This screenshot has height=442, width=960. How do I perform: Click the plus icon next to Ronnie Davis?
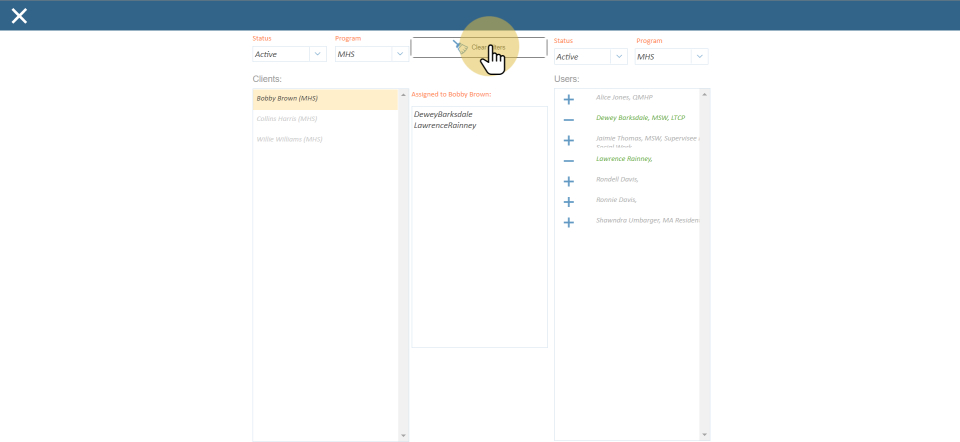click(x=568, y=202)
